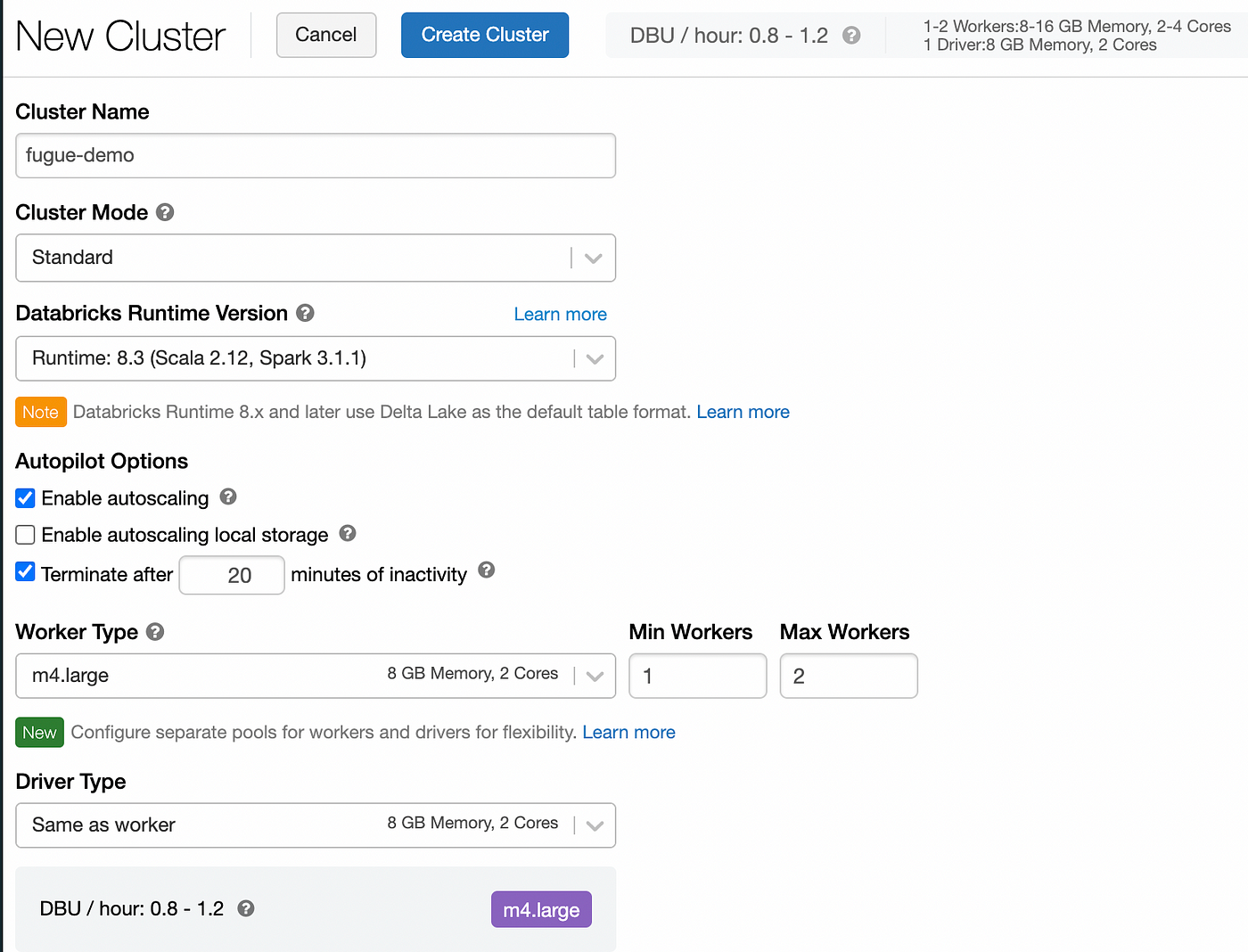Open the Driver Type Same as worker dropdown
1248x952 pixels.
(316, 825)
